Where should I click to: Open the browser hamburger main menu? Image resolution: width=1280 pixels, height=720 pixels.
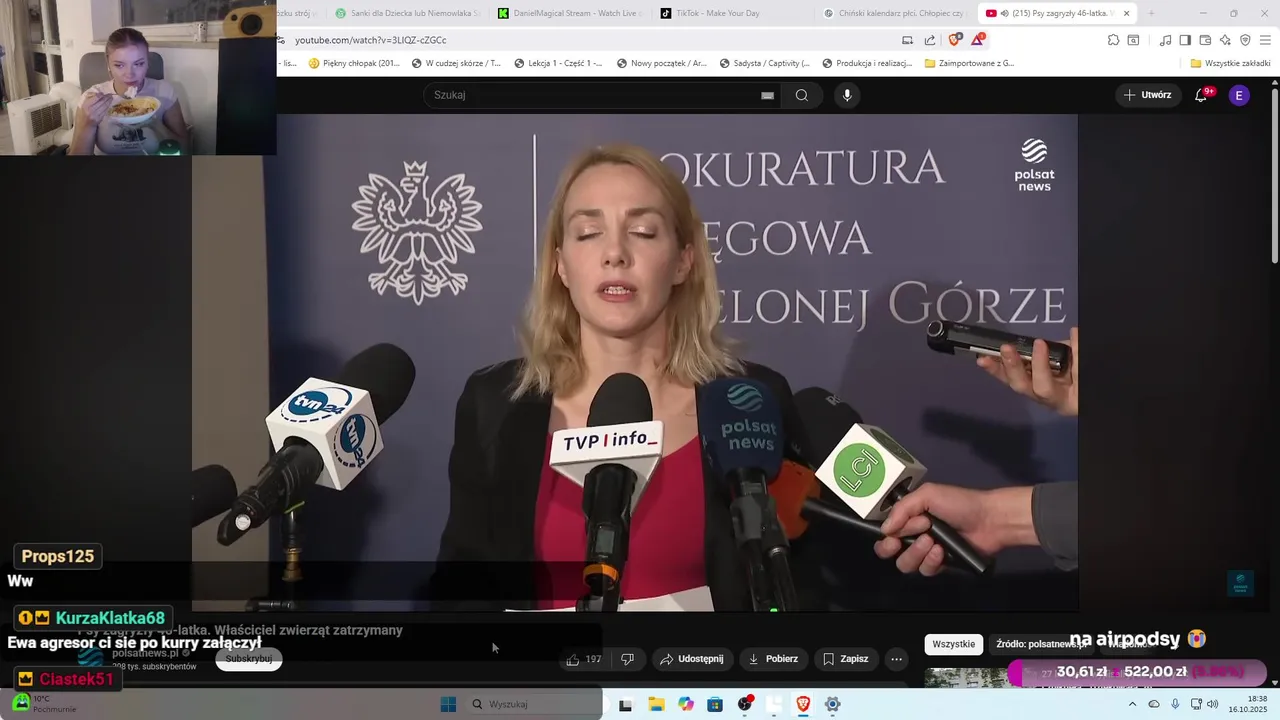pos(1265,40)
